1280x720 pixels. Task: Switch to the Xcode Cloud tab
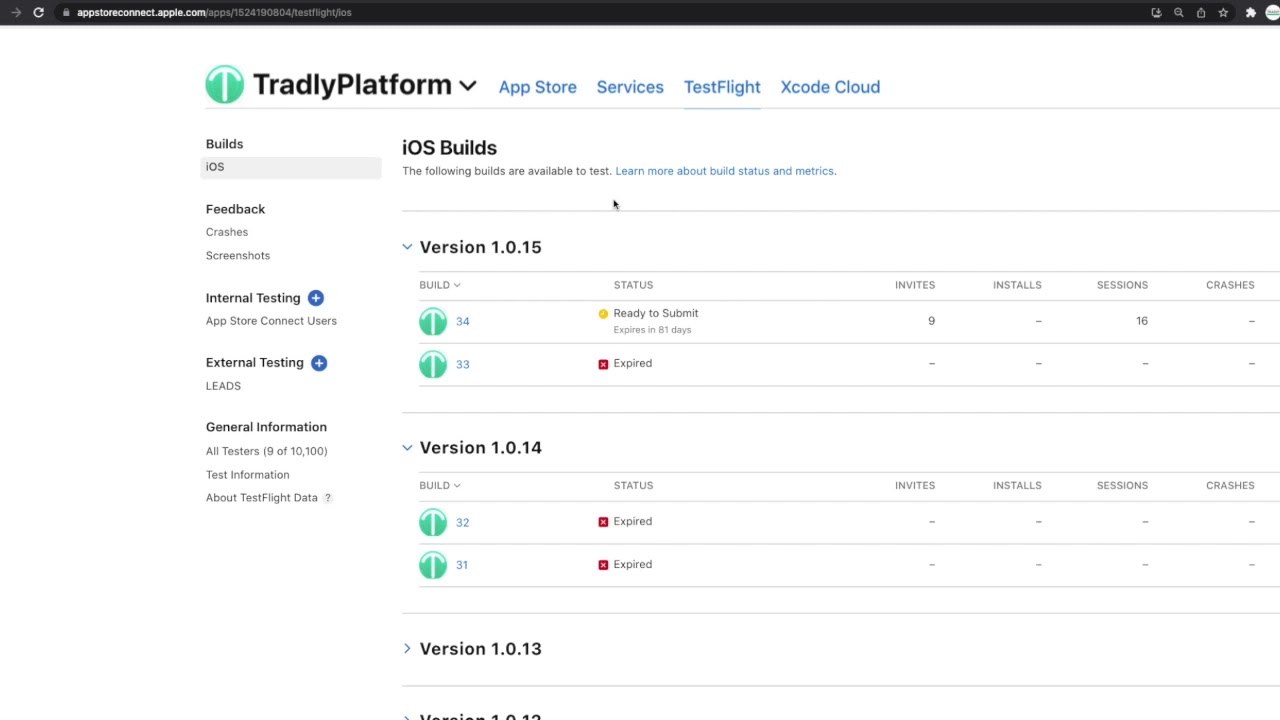(830, 87)
